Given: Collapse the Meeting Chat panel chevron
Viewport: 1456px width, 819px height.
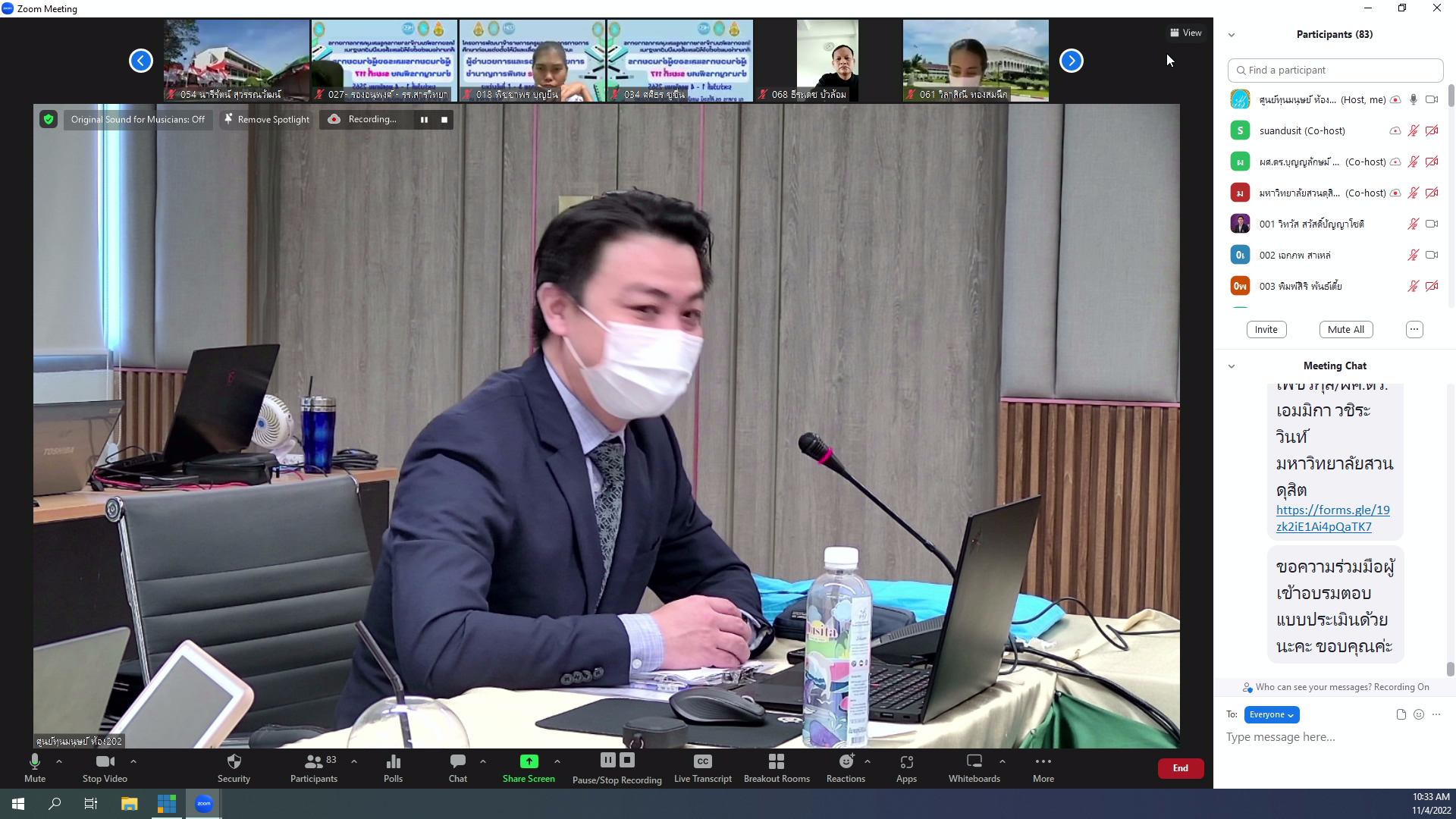Looking at the screenshot, I should pos(1232,366).
